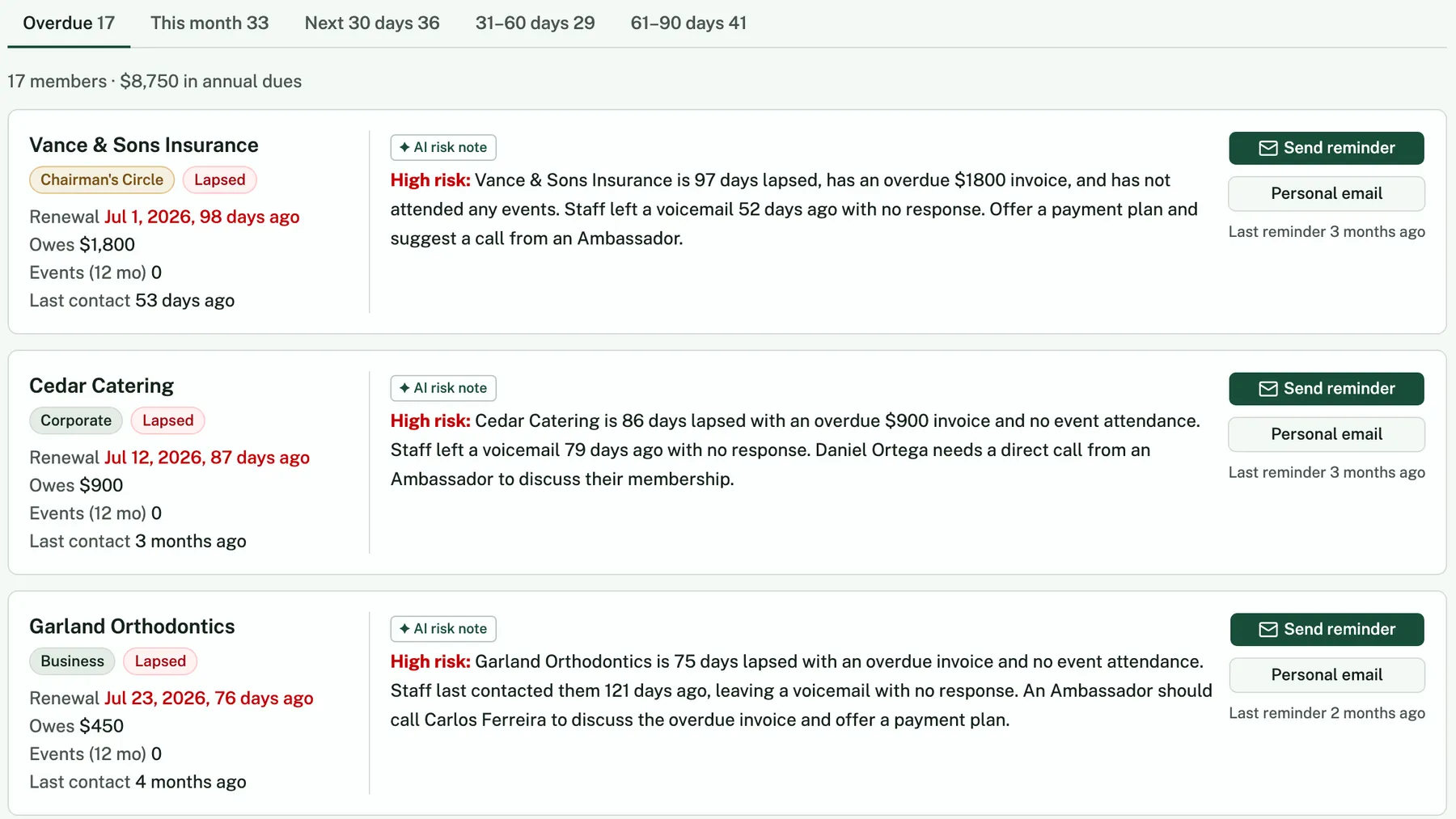
Task: Click sparkle icon on Garland Orthodontics AI risk note
Action: pyautogui.click(x=404, y=629)
